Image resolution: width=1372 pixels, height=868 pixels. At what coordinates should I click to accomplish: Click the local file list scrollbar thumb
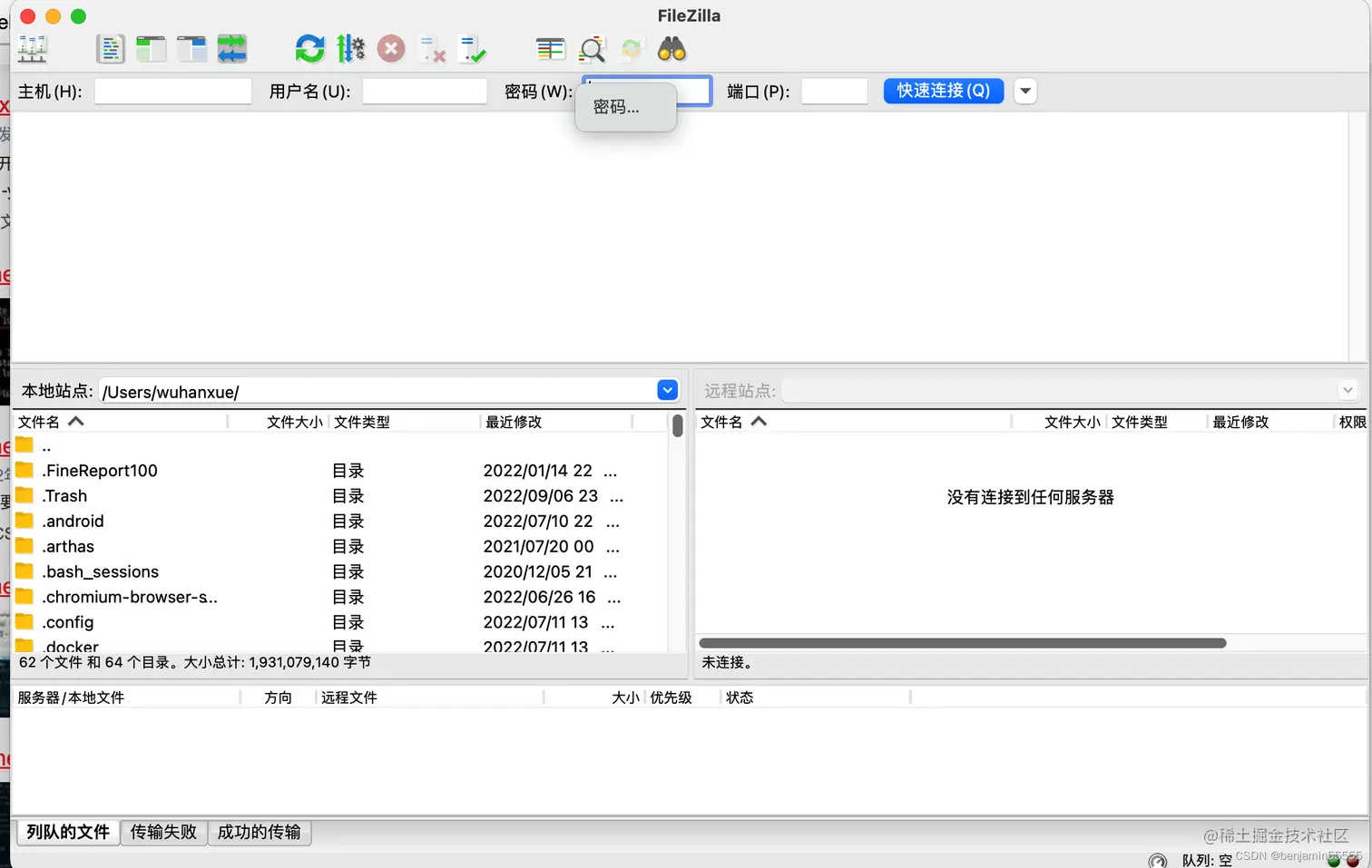677,425
